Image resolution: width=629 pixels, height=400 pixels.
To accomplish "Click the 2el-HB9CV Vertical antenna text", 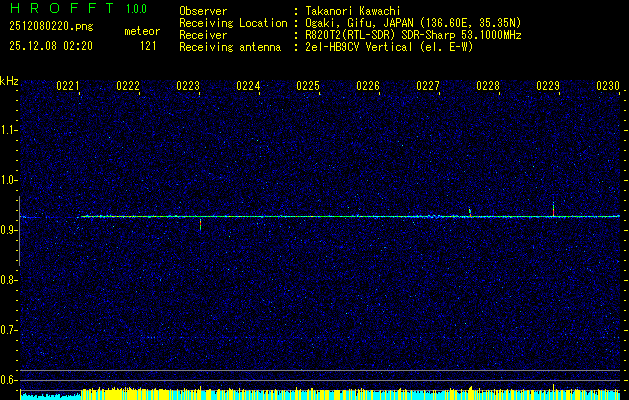I will [x=389, y=45].
